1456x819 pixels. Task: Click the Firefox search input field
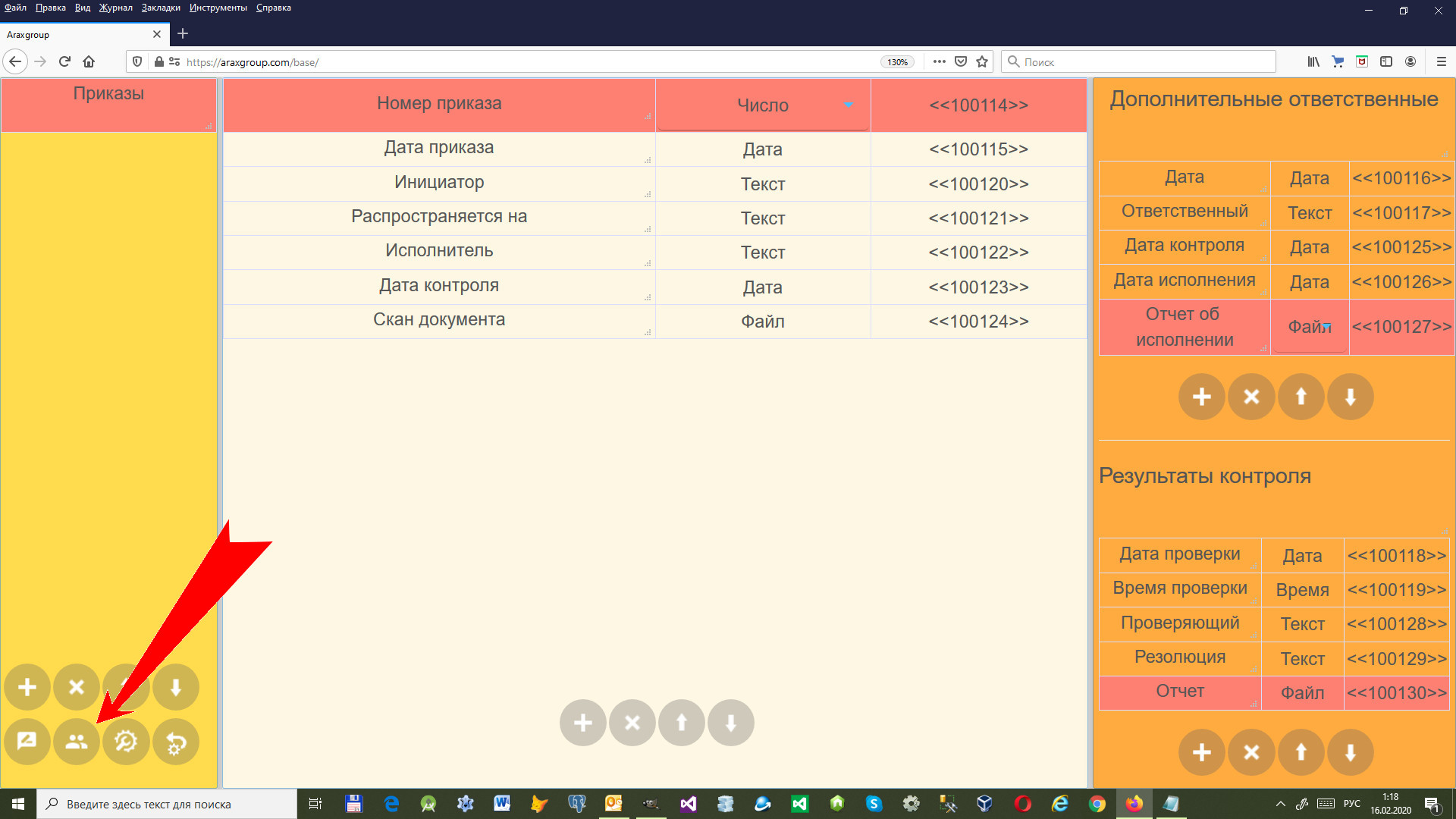click(x=1137, y=62)
